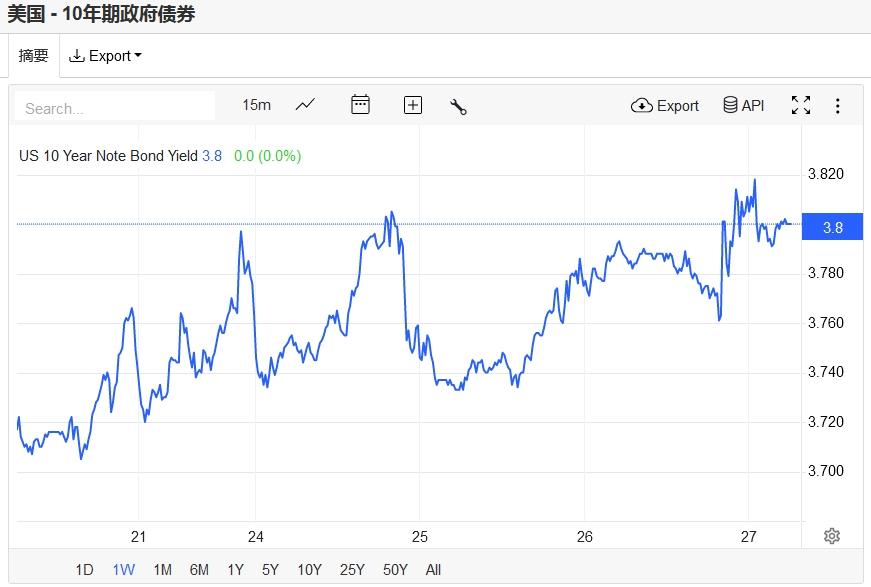Open the calendar date range picker
Image resolution: width=871 pixels, height=587 pixels.
360,105
